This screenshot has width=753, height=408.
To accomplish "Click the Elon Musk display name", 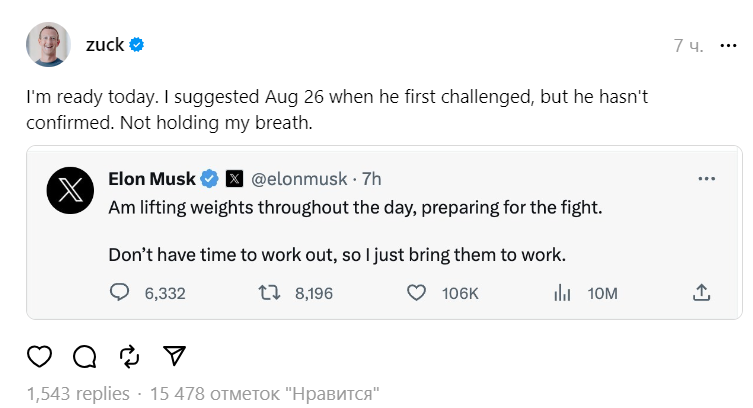I will click(x=153, y=179).
